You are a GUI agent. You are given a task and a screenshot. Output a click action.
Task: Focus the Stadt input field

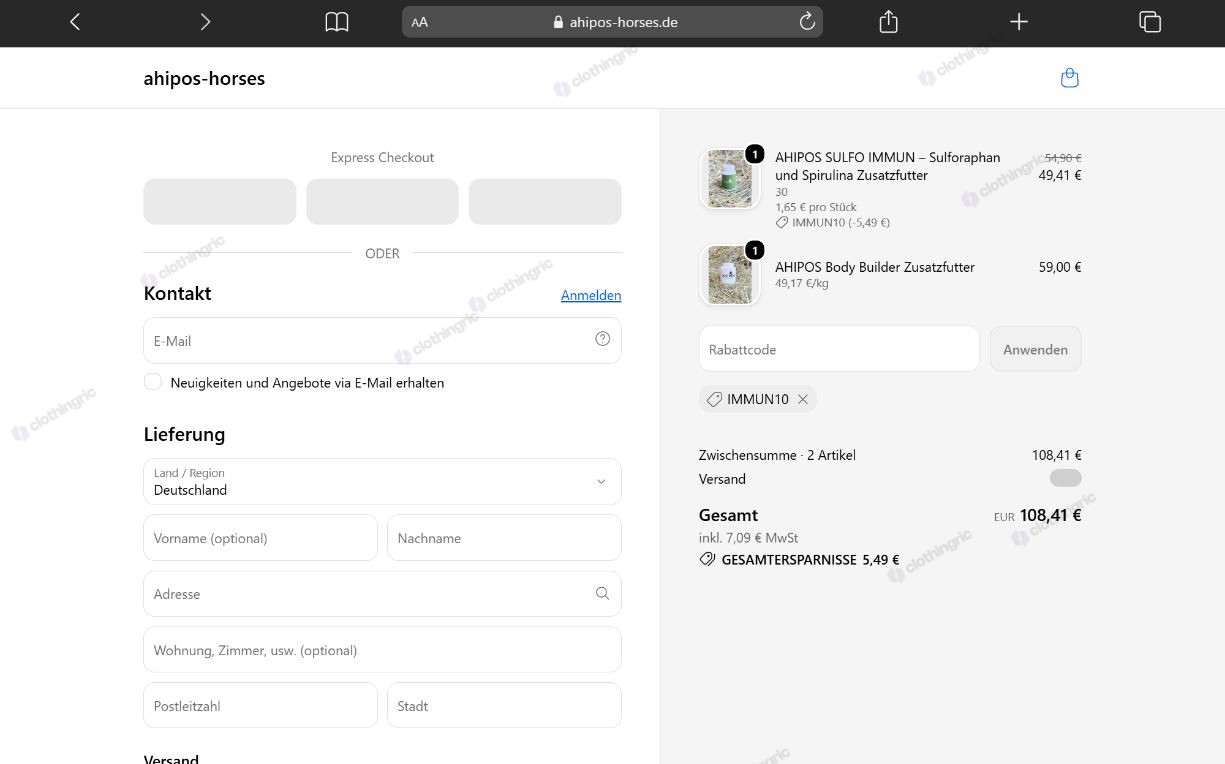pyautogui.click(x=504, y=706)
